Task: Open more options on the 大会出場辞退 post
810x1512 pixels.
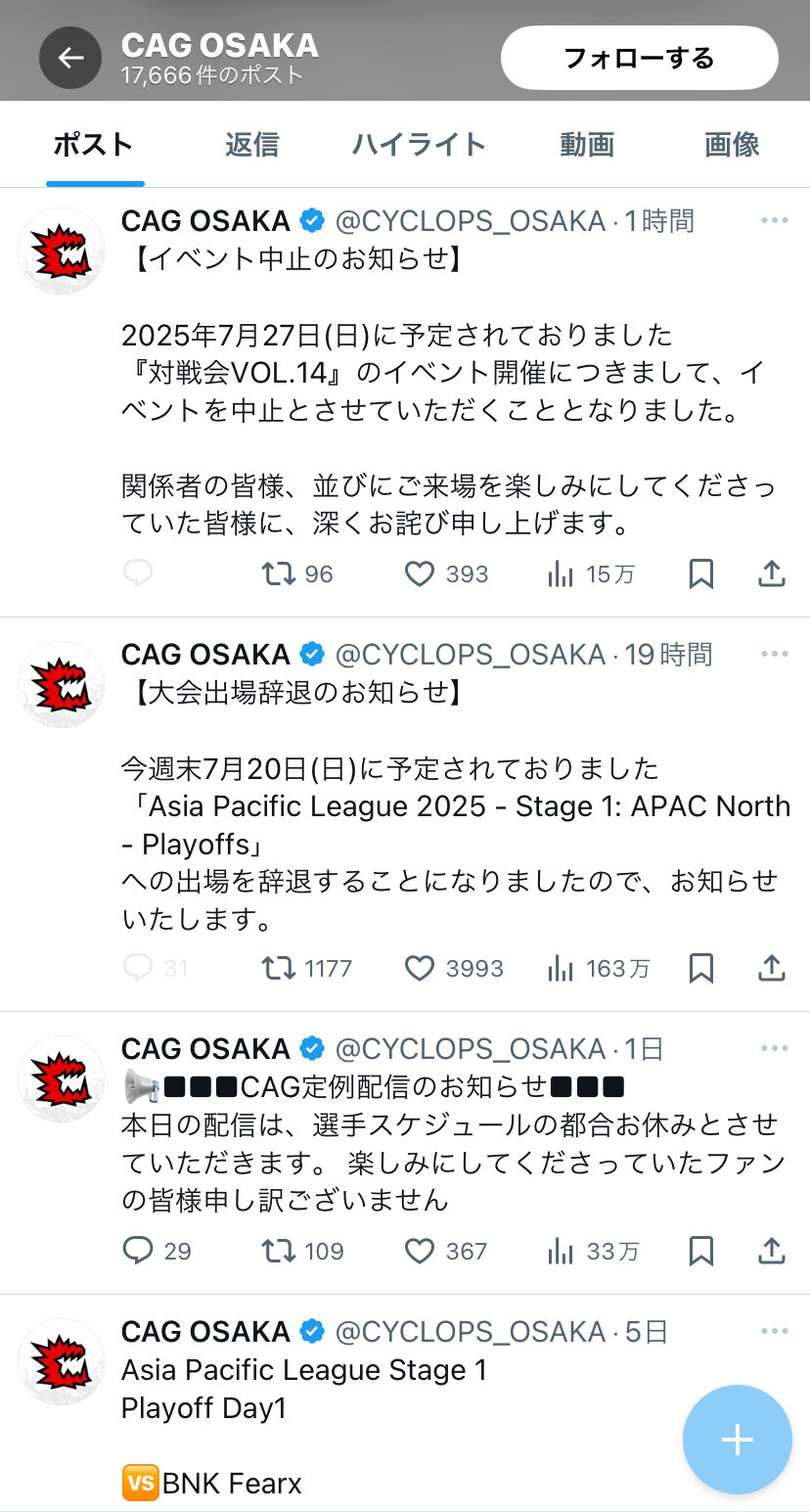Action: pyautogui.click(x=774, y=654)
